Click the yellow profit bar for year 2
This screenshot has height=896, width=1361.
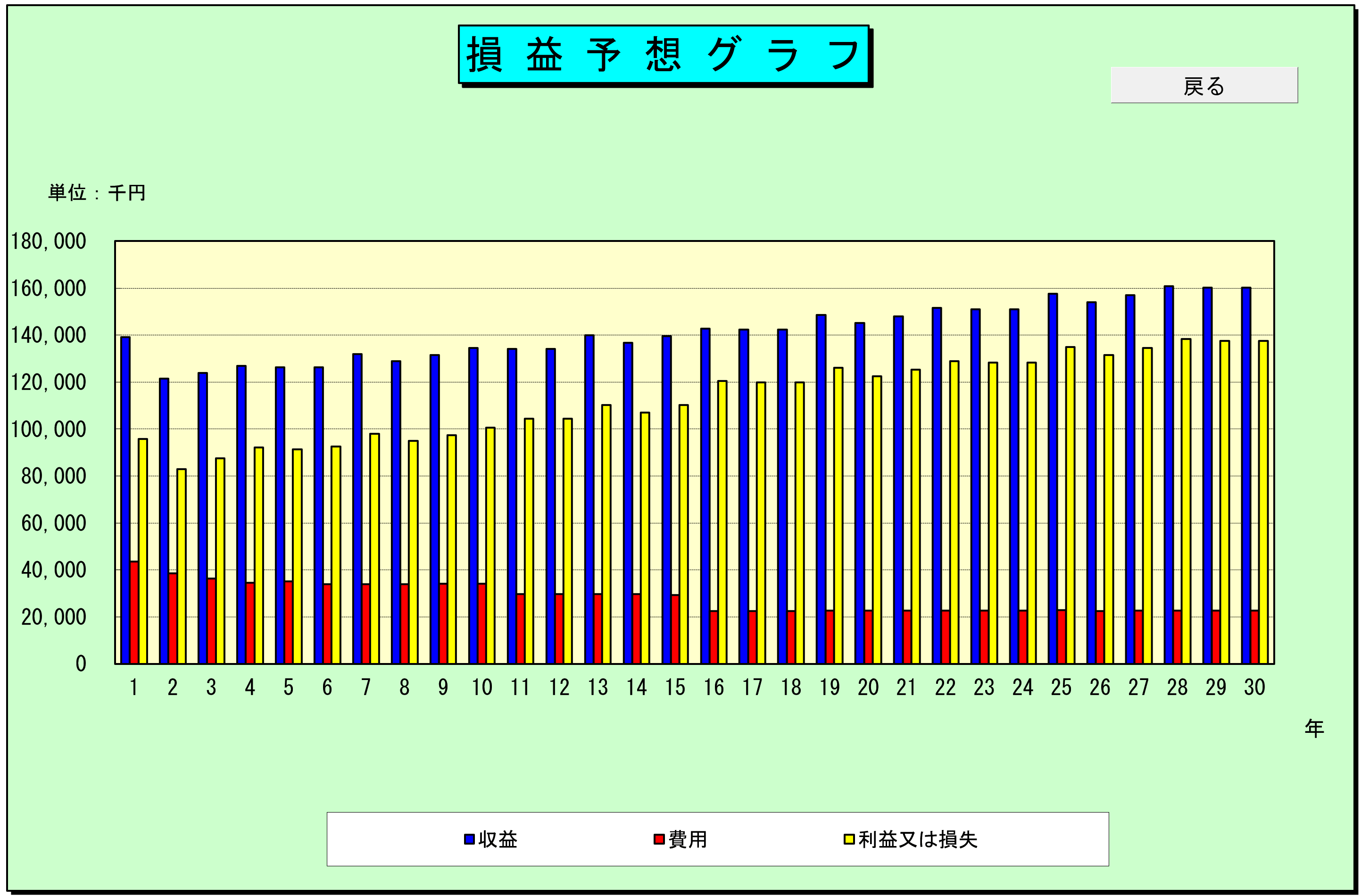click(x=181, y=566)
